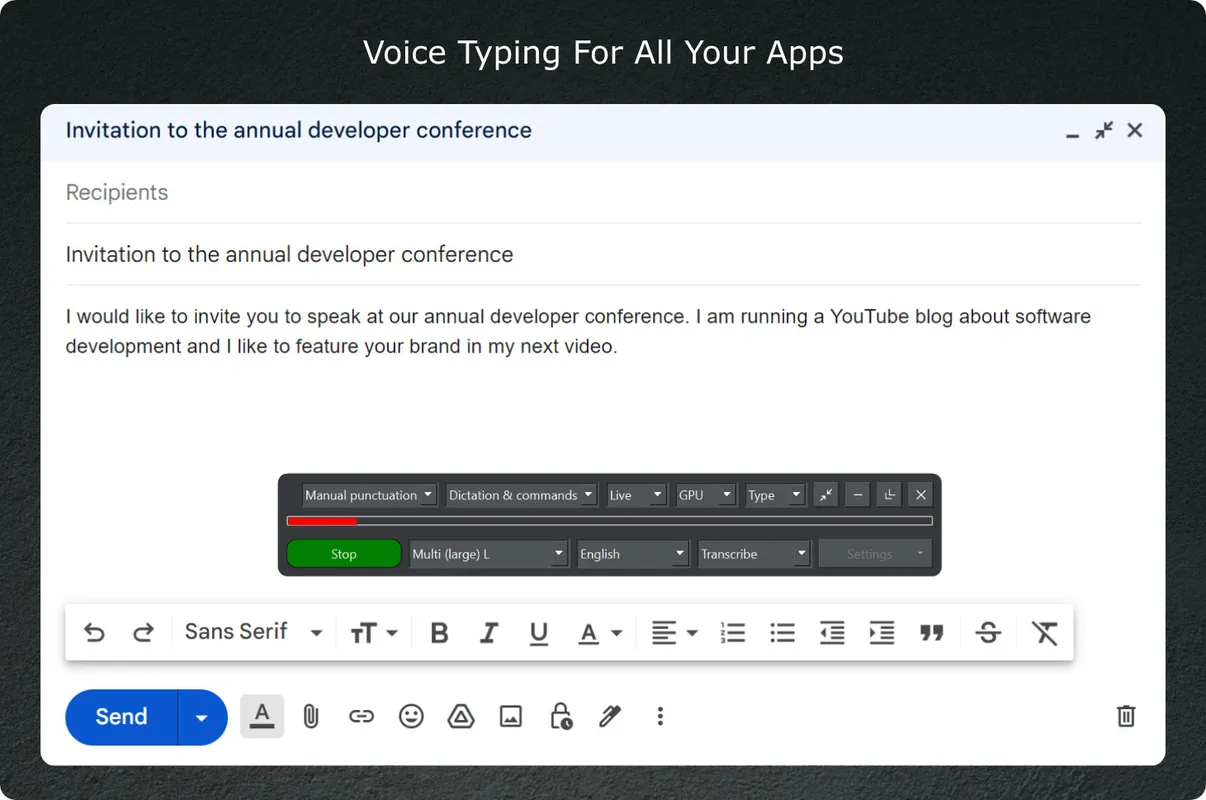Open the Manual punctuation dropdown
1206x800 pixels.
pyautogui.click(x=369, y=495)
